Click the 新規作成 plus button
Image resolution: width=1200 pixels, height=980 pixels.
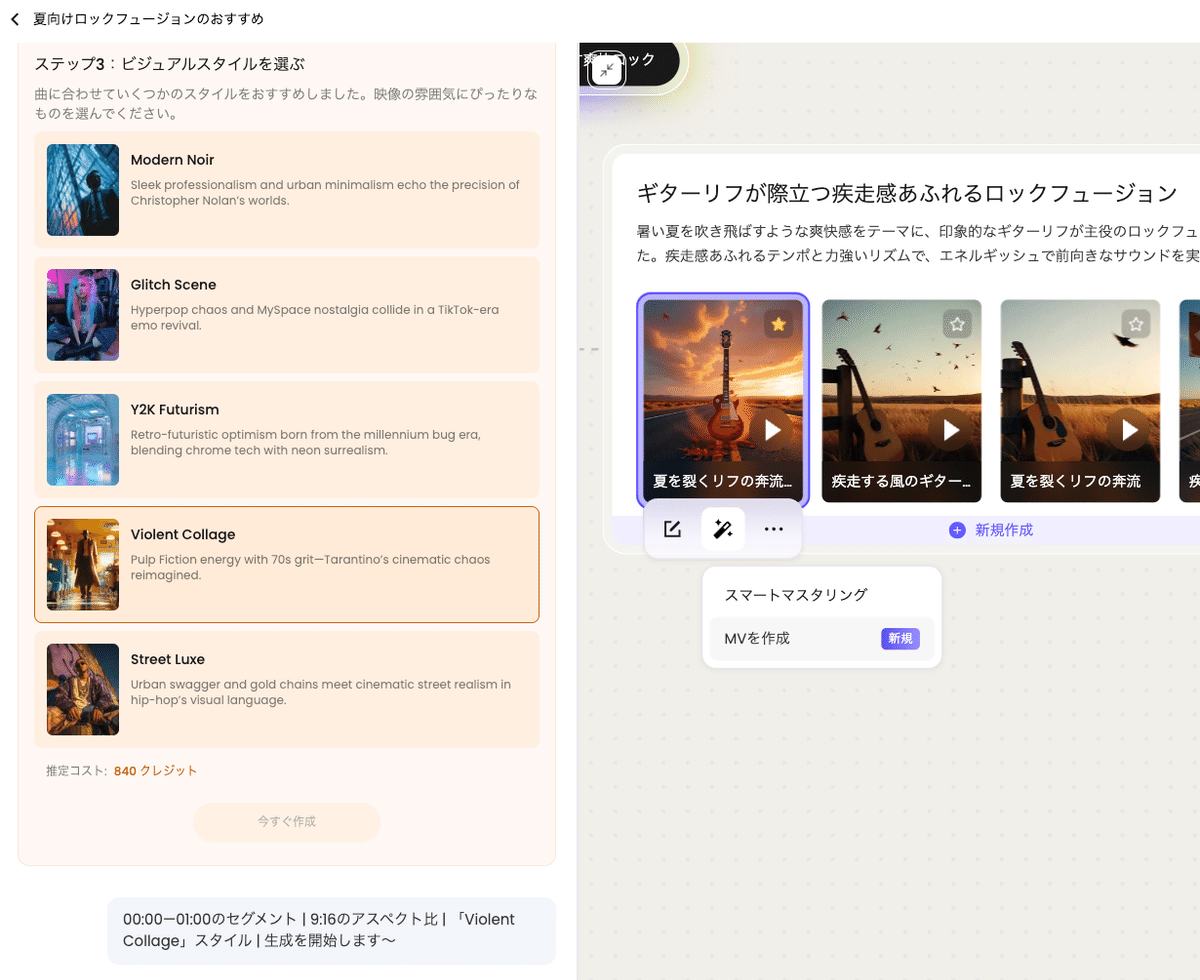990,530
